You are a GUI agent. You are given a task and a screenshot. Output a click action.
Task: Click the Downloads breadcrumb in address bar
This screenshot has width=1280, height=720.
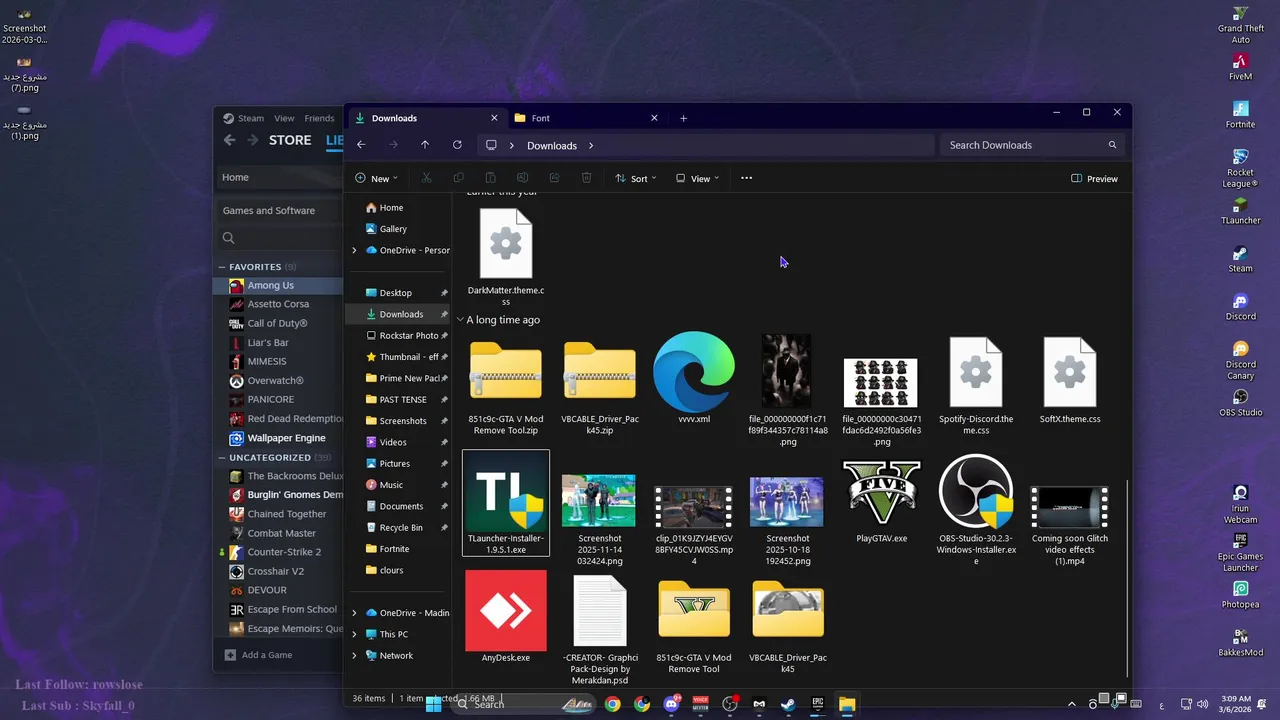tap(552, 145)
